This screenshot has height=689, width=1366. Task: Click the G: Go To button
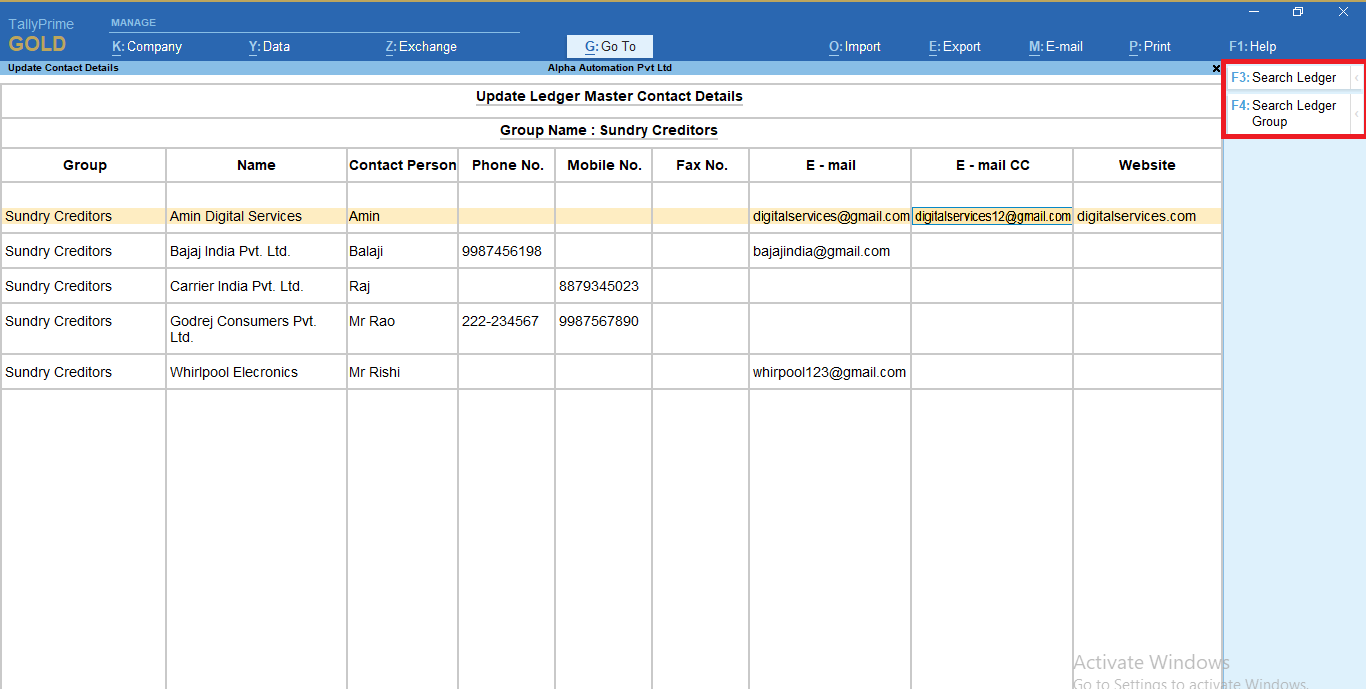609,46
